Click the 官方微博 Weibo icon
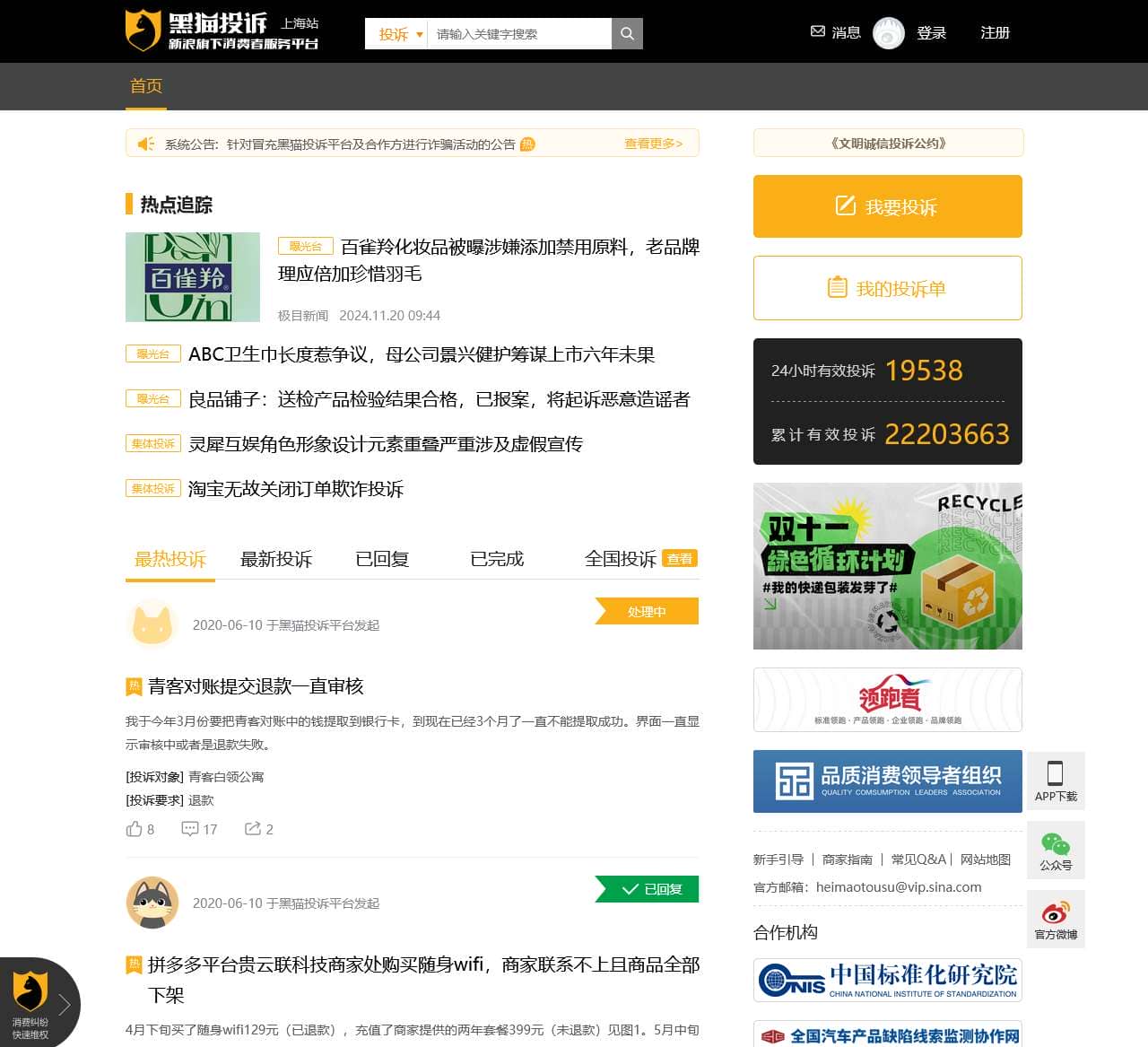 (x=1056, y=912)
